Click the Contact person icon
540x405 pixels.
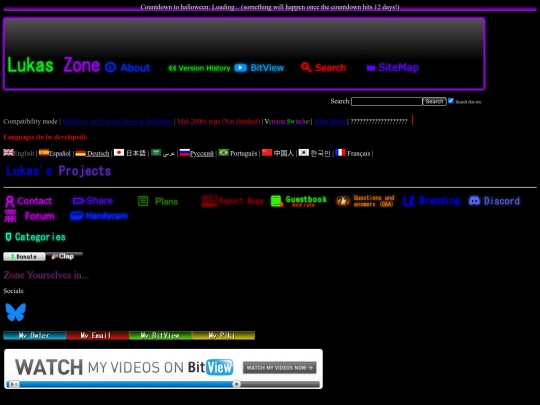(10, 201)
